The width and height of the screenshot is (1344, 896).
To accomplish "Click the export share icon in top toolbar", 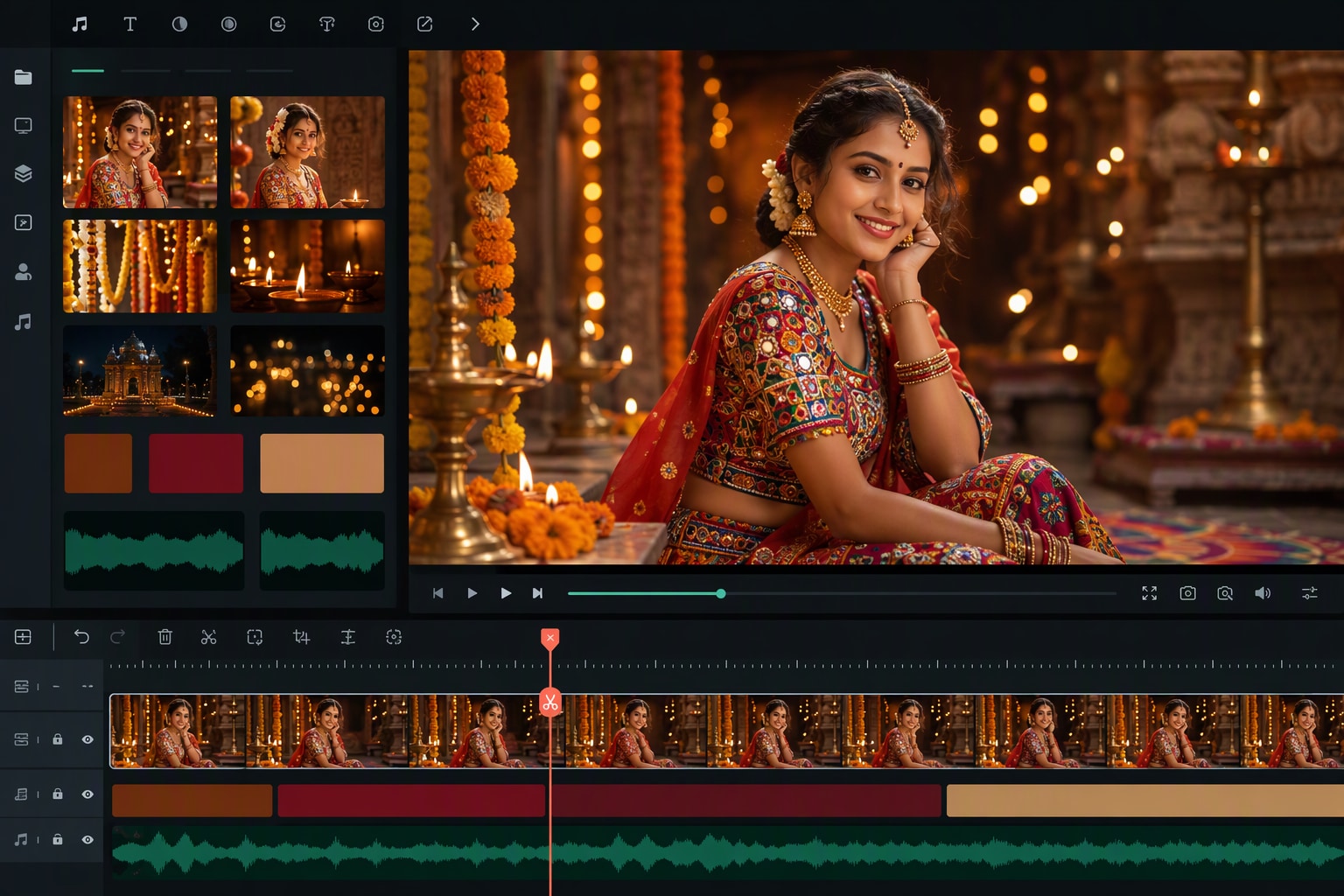I will (x=425, y=24).
